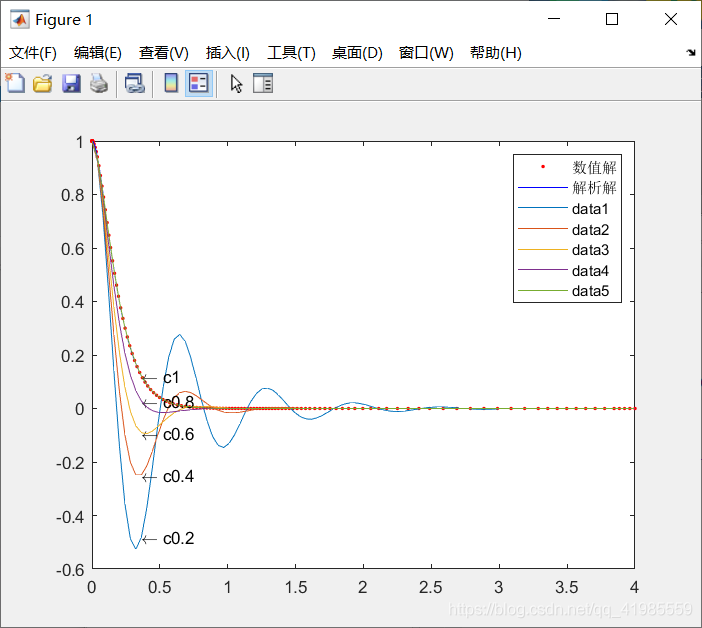Open the 查看(V) menu
Screen dimensions: 702x628
coord(163,53)
